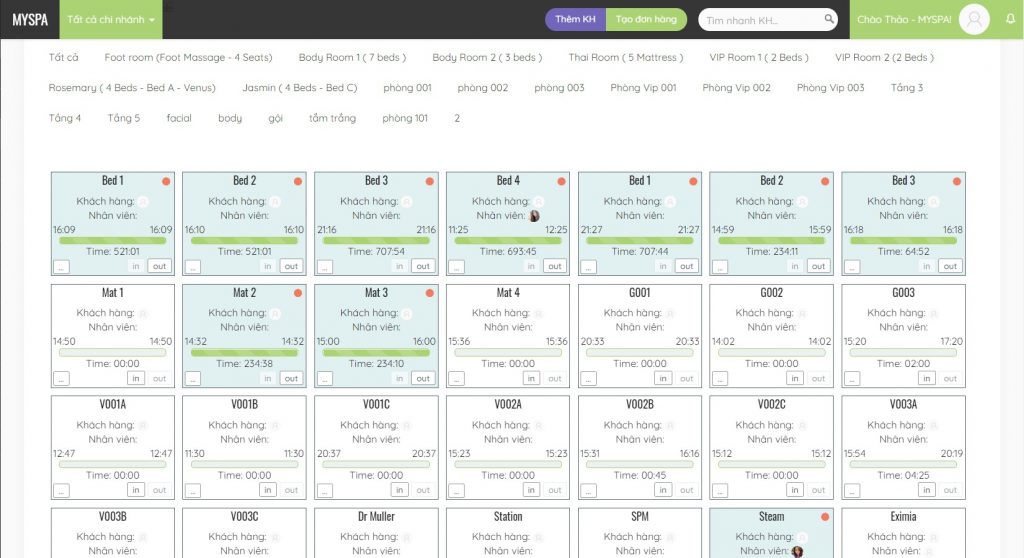
Task: Click the search magnifier icon
Action: 829,19
